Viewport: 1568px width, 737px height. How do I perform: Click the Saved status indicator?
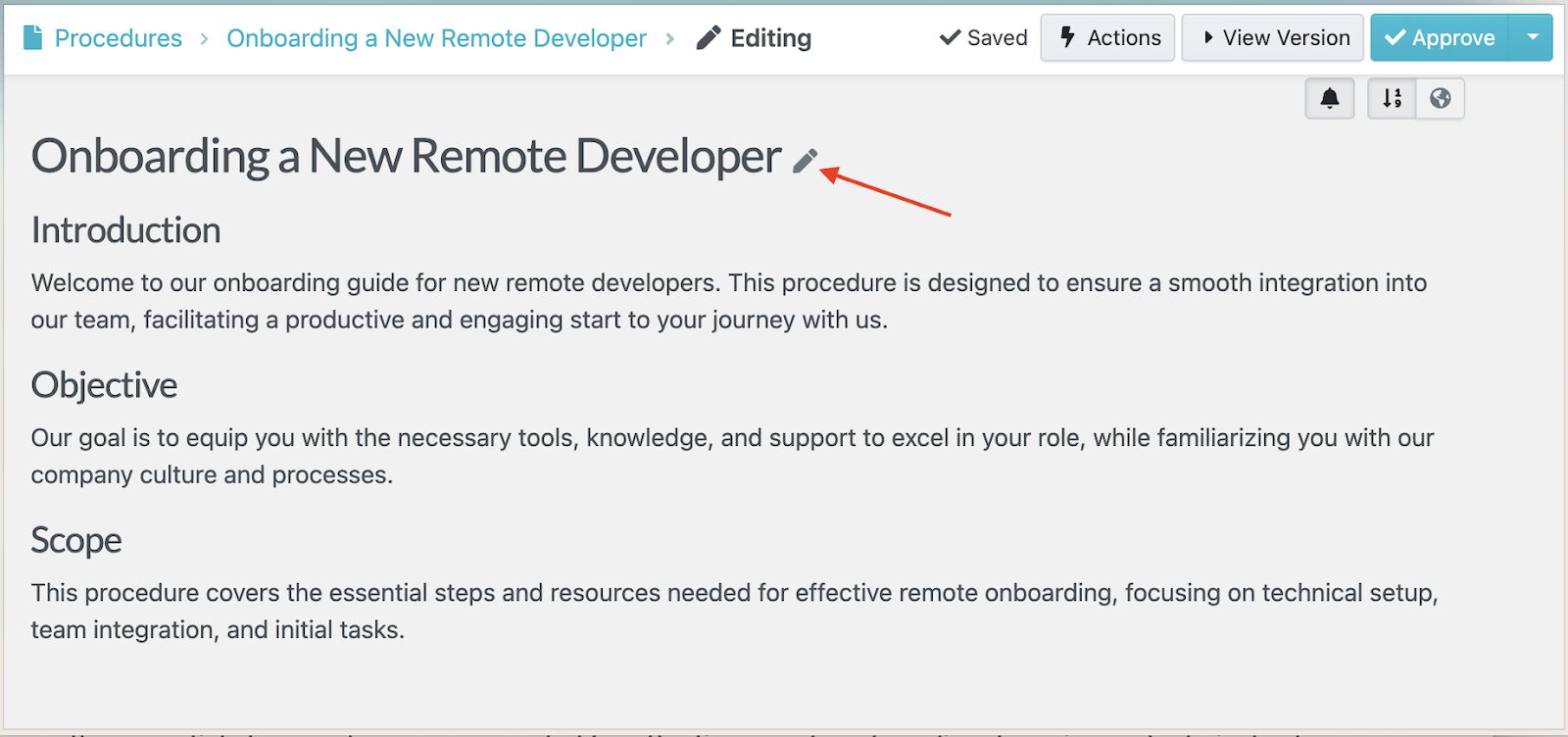click(x=983, y=38)
